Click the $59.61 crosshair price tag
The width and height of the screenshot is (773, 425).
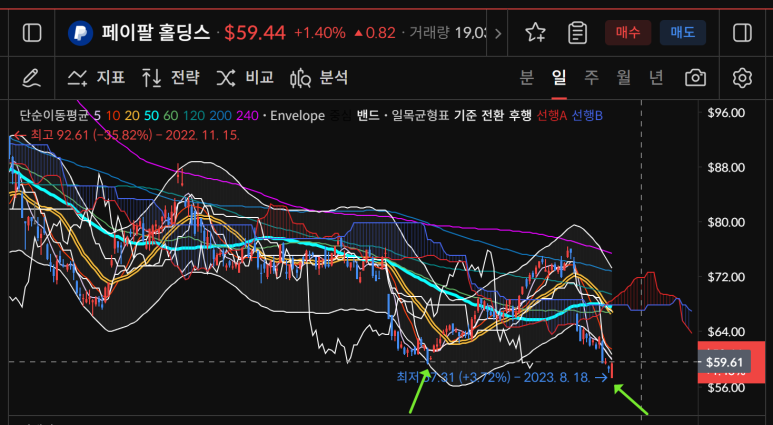point(724,363)
